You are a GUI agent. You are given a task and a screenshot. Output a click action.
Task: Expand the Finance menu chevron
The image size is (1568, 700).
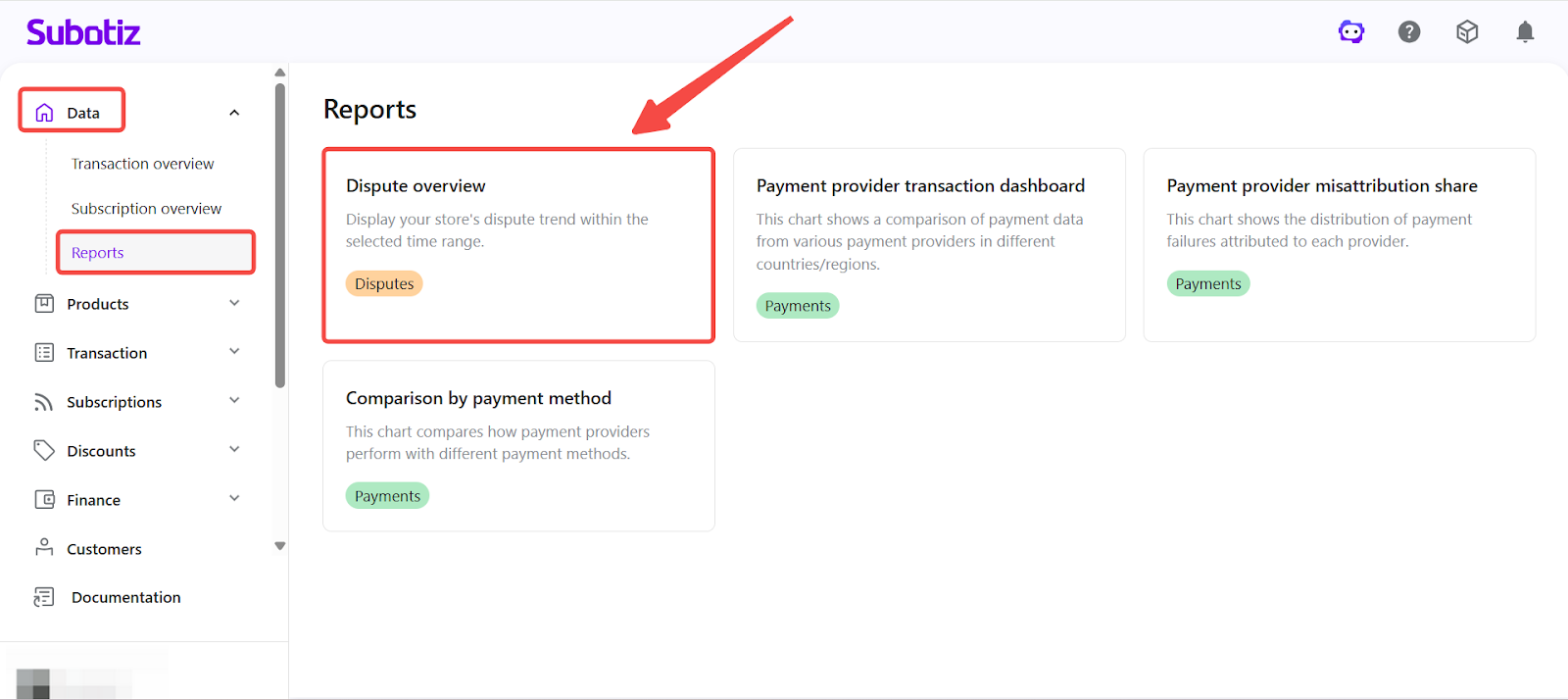234,499
